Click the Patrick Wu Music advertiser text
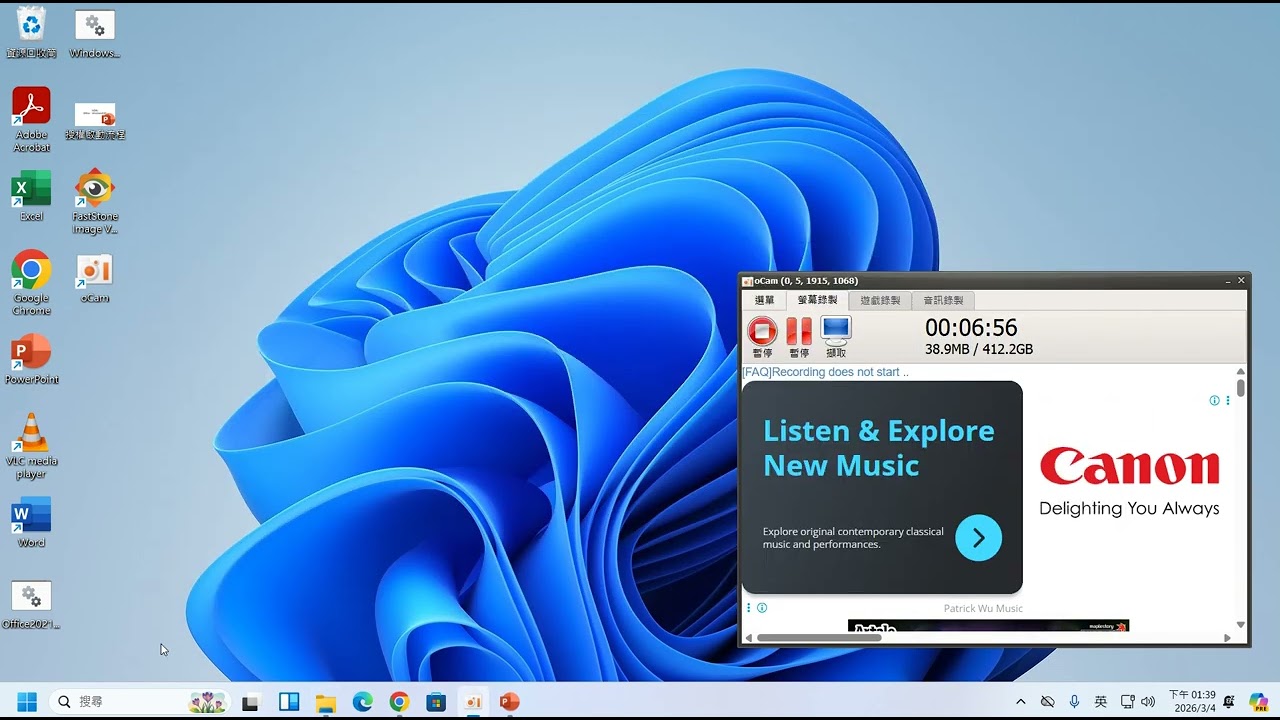The width and height of the screenshot is (1280, 720). pos(983,608)
